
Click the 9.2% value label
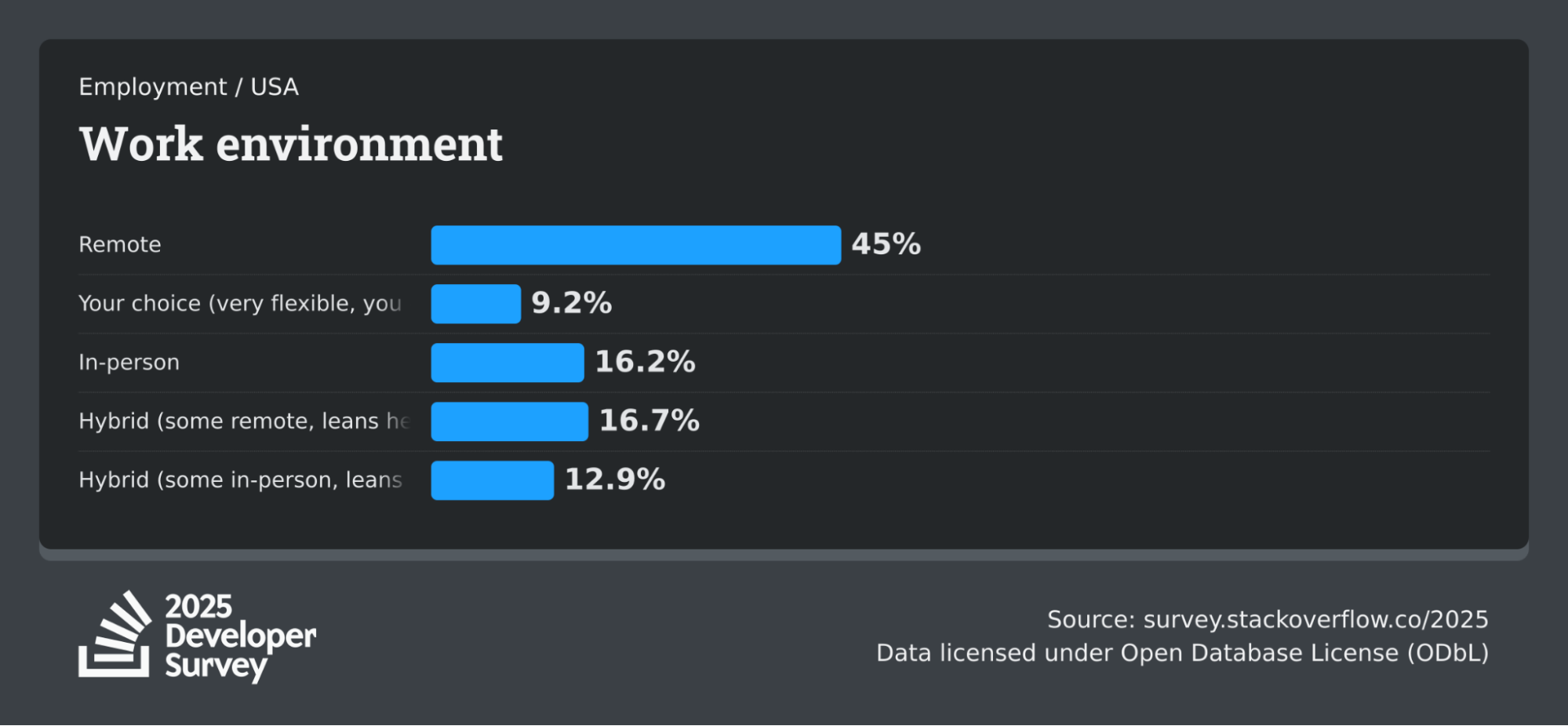pos(571,303)
